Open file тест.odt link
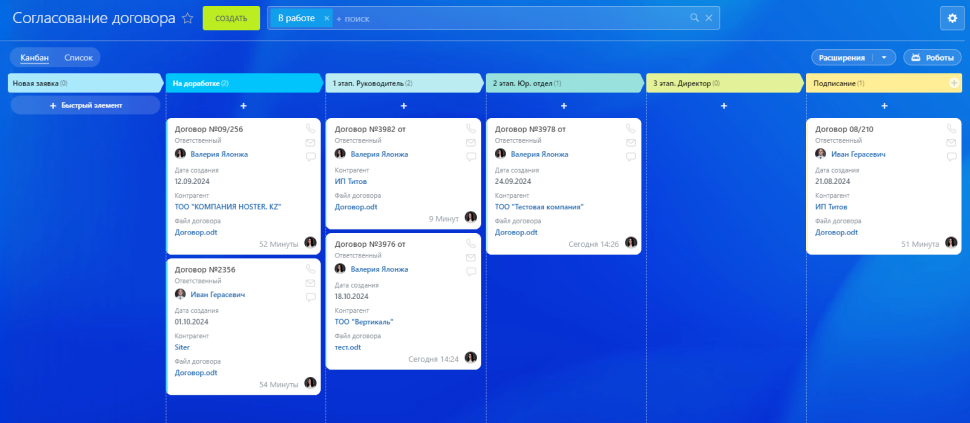 (x=348, y=347)
